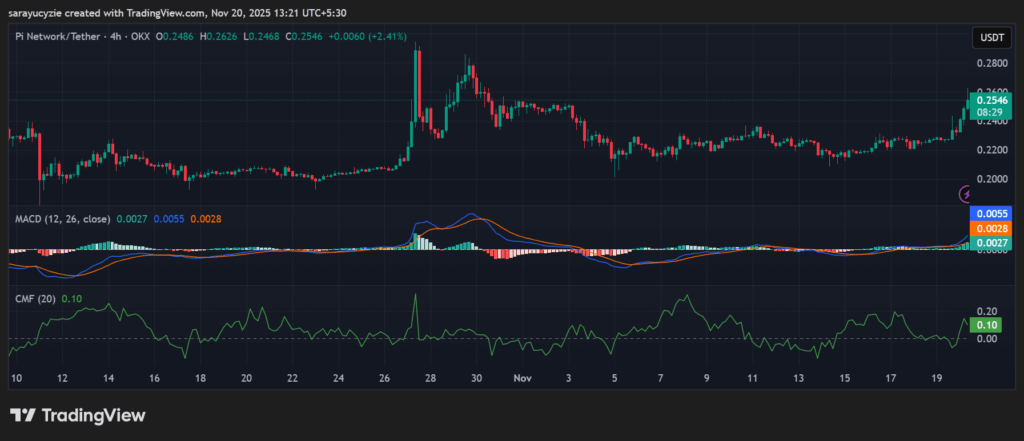Click the 0.2000 price axis label

pos(992,179)
